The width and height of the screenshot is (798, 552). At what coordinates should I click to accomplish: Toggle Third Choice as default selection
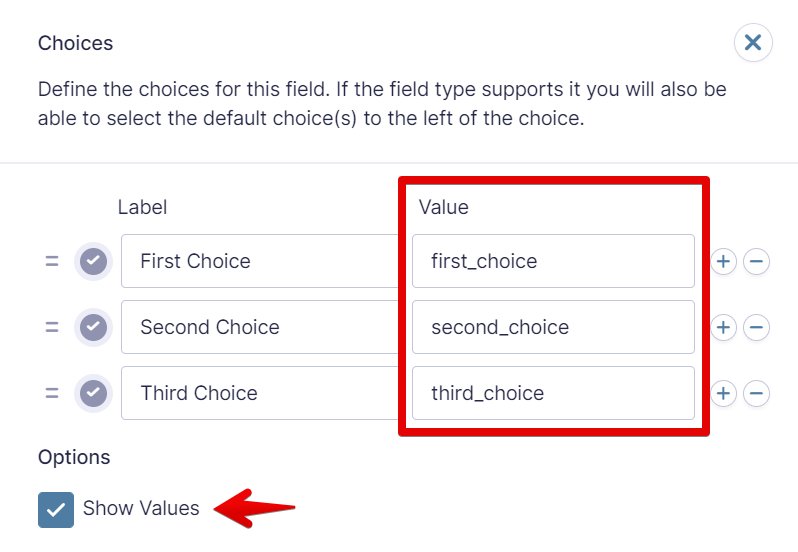click(93, 393)
